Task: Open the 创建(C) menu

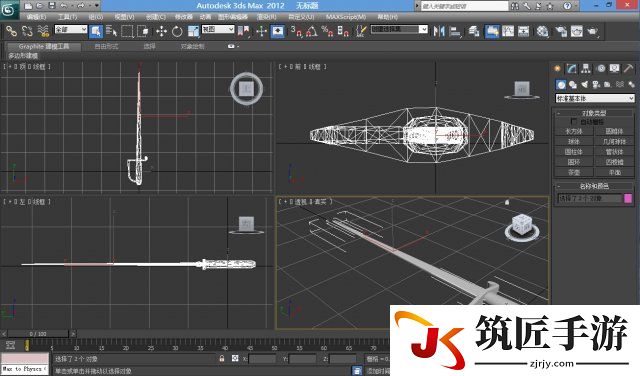Action: click(156, 17)
